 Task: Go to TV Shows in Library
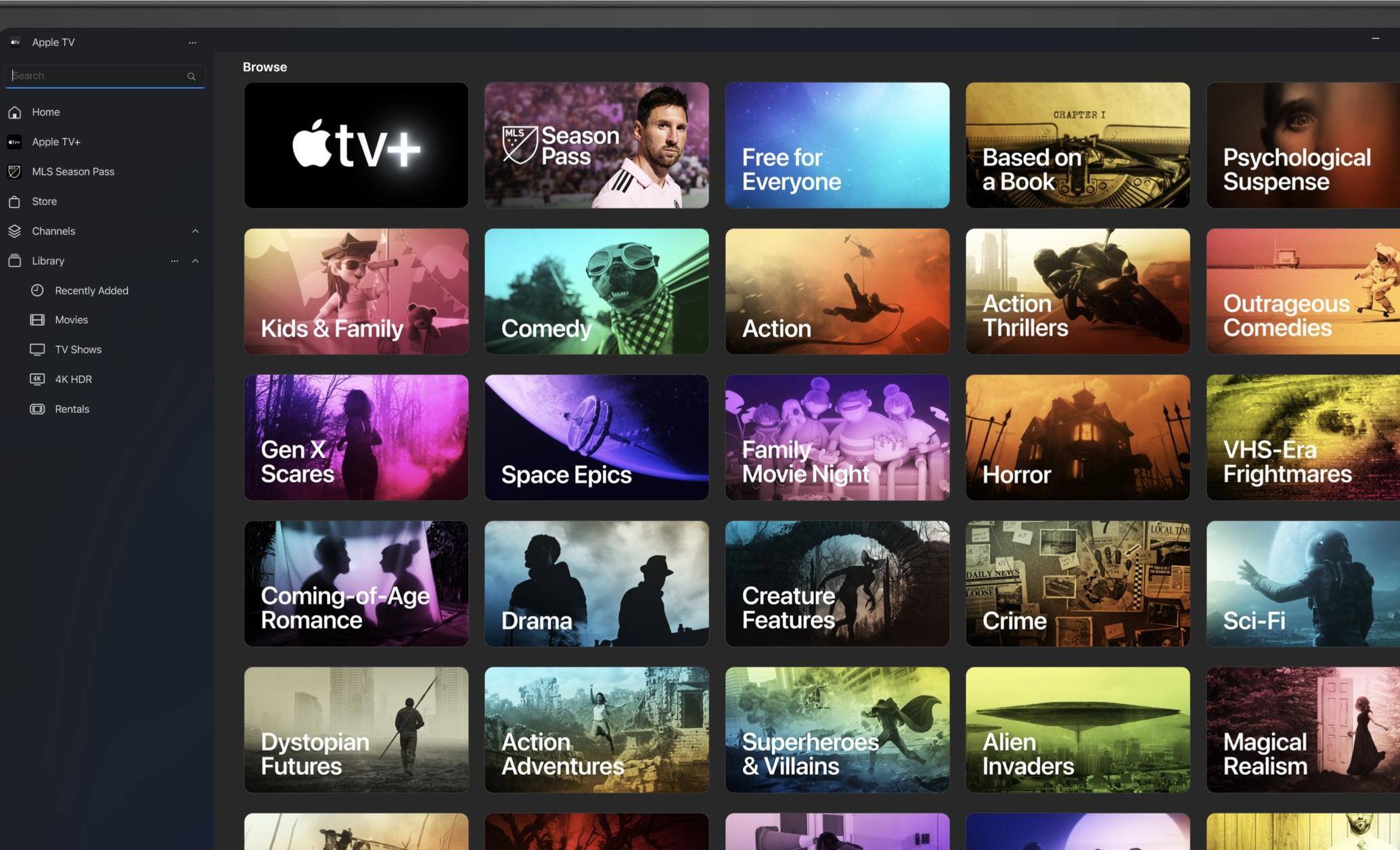pyautogui.click(x=78, y=350)
